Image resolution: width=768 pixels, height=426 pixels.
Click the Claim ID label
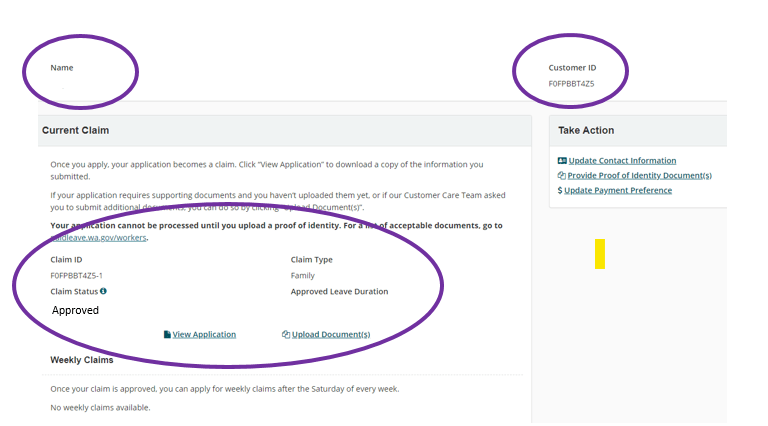[66, 260]
